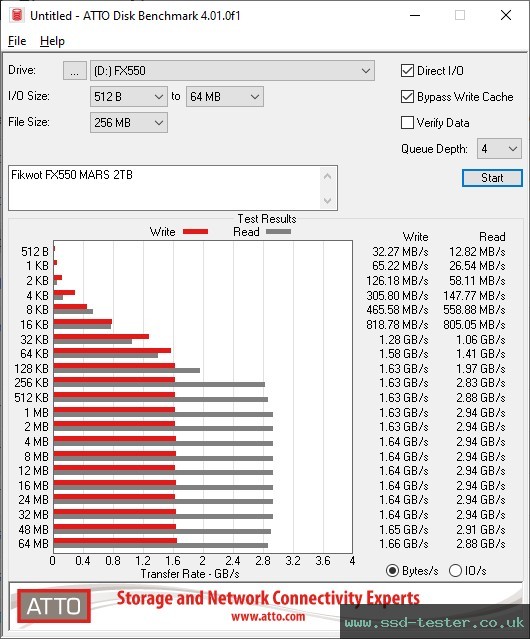Click the description box scroll up arrow
530x639 pixels.
(x=328, y=176)
